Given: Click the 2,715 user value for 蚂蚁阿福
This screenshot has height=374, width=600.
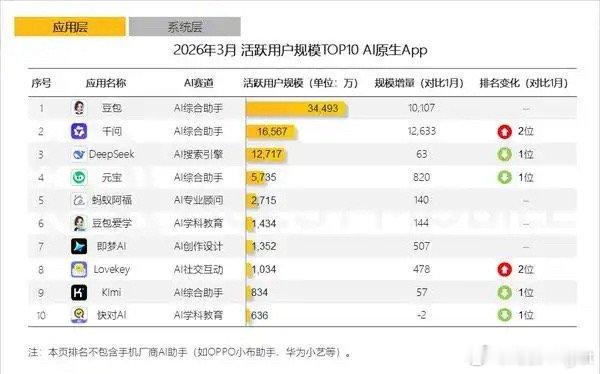Looking at the screenshot, I should (263, 200).
